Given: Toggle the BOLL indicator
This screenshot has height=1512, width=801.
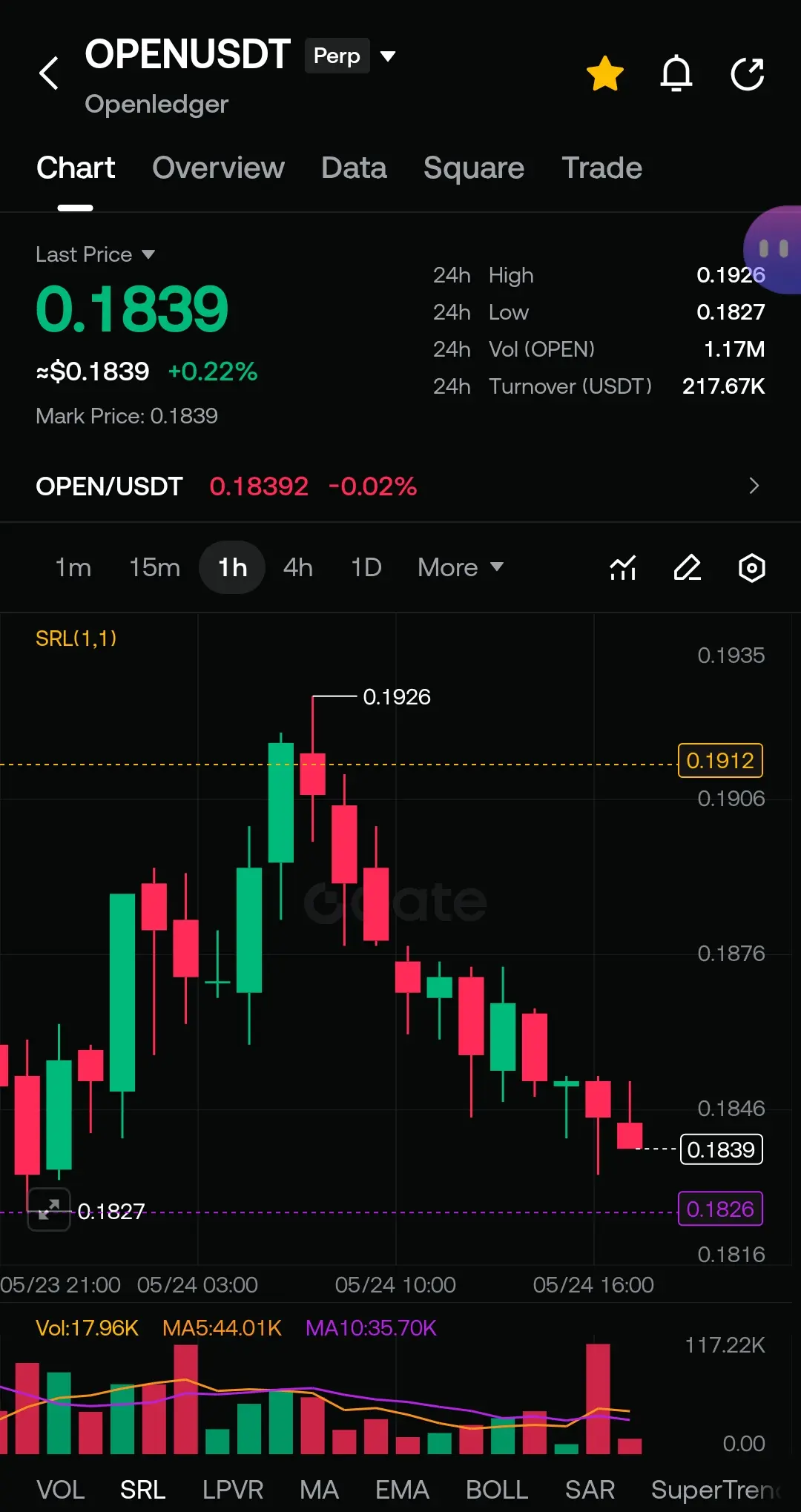Looking at the screenshot, I should point(497,1489).
